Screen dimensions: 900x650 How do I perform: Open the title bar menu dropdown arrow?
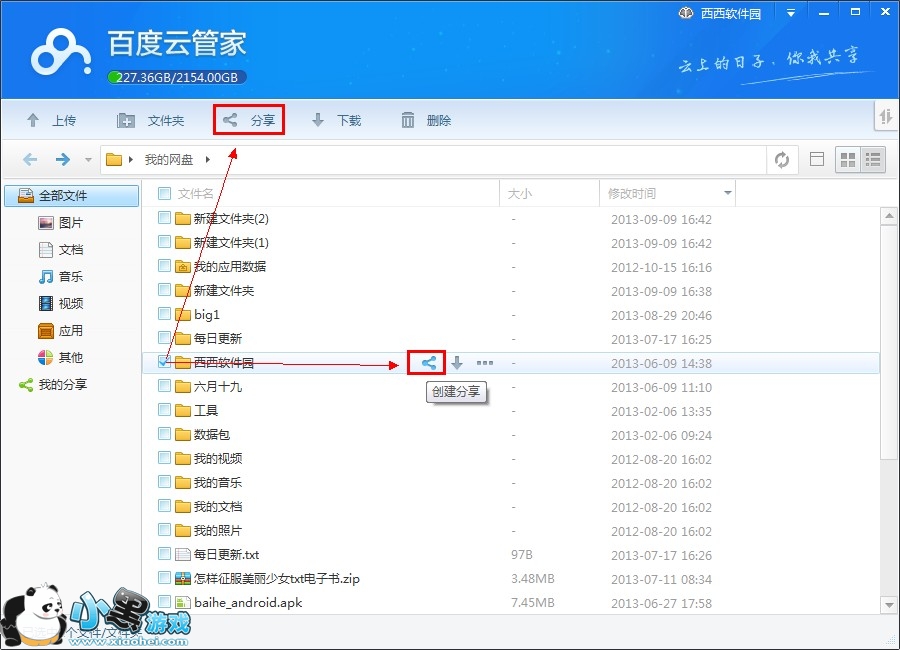click(x=791, y=13)
